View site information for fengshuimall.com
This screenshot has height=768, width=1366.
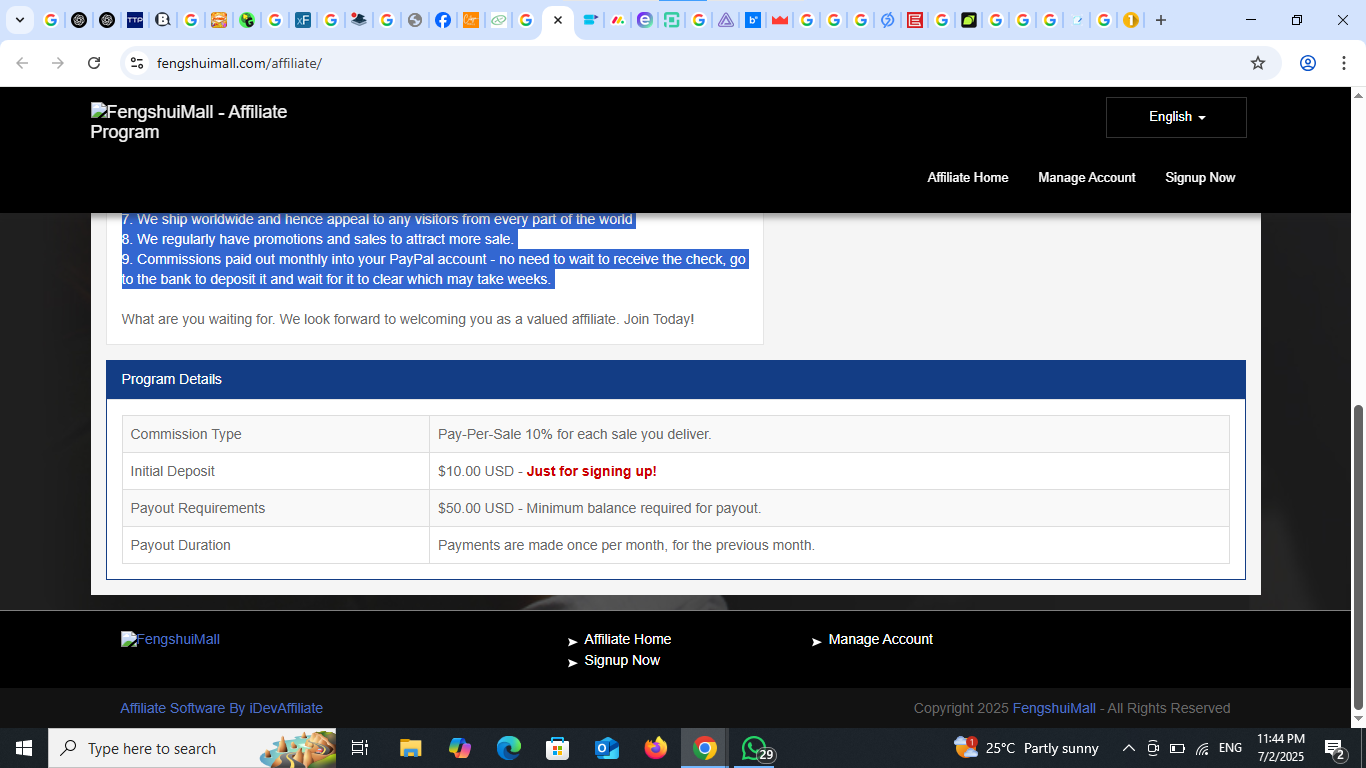(x=137, y=63)
